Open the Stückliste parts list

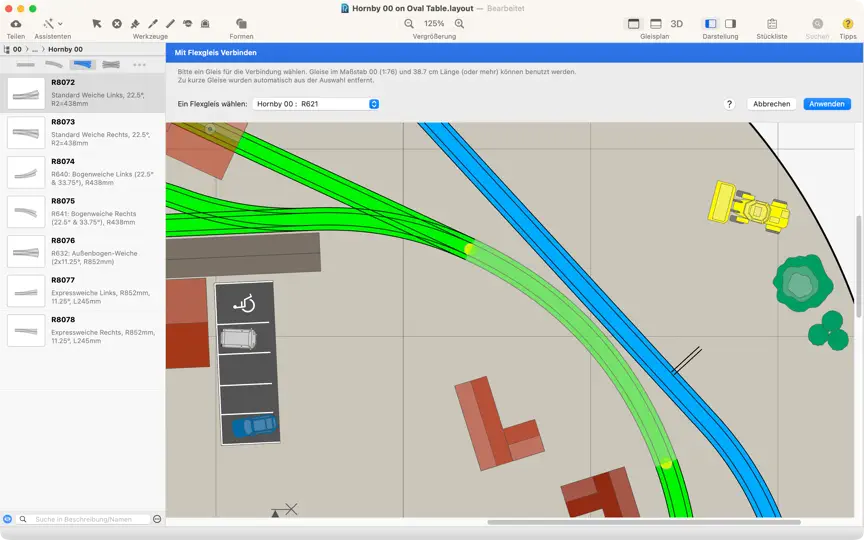tap(772, 24)
